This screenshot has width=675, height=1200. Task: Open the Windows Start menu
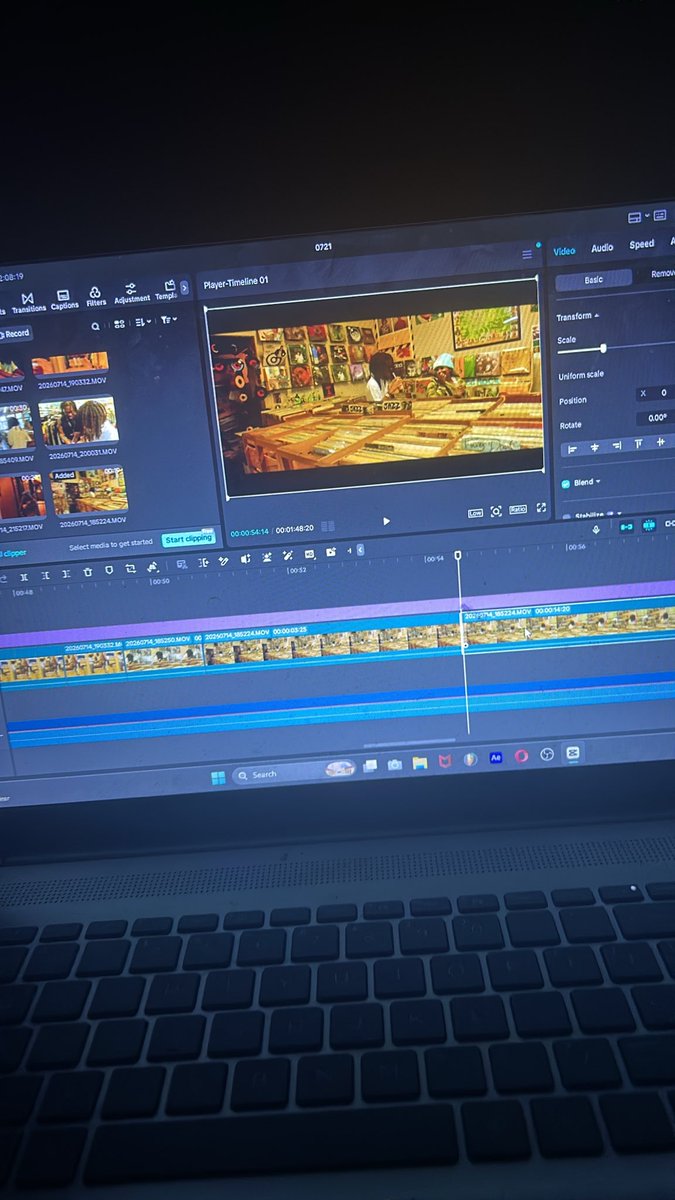coord(218,776)
